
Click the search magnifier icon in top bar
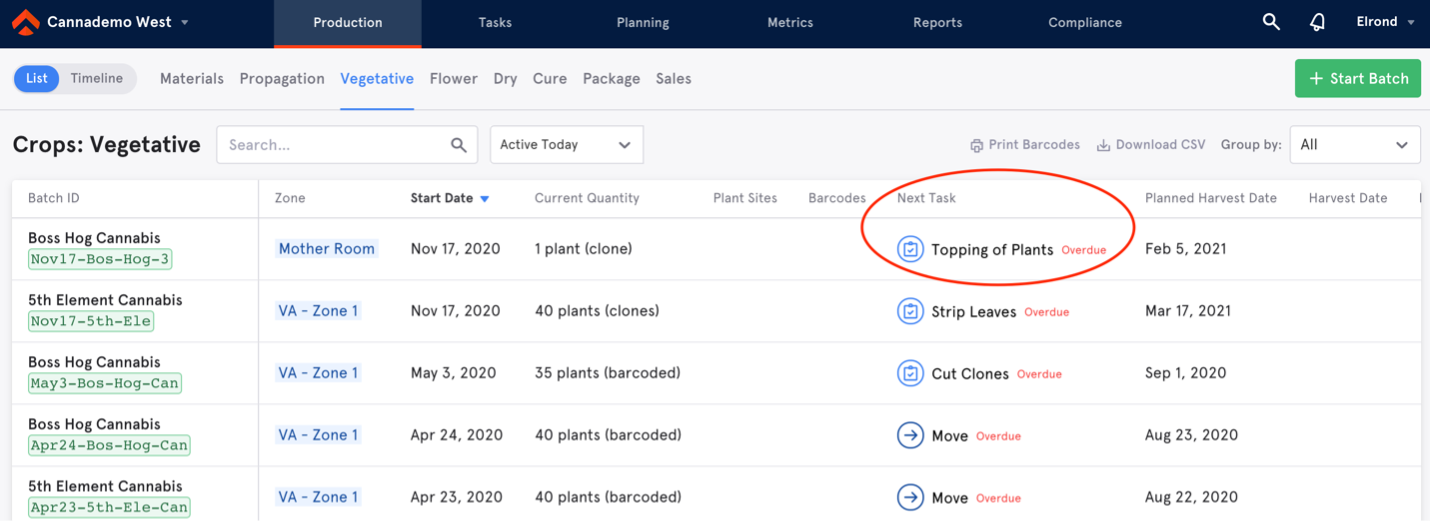click(1271, 22)
